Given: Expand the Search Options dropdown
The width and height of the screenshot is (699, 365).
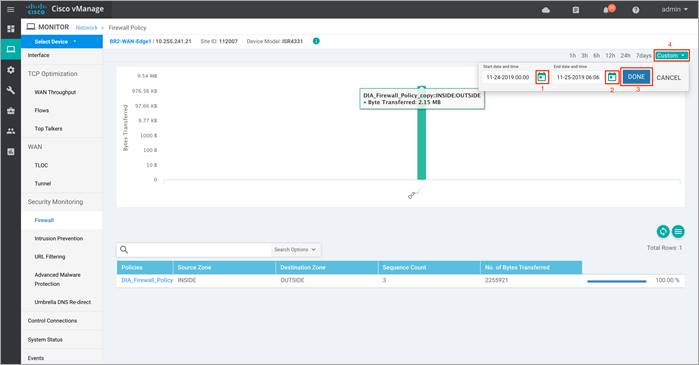Looking at the screenshot, I should pos(295,250).
